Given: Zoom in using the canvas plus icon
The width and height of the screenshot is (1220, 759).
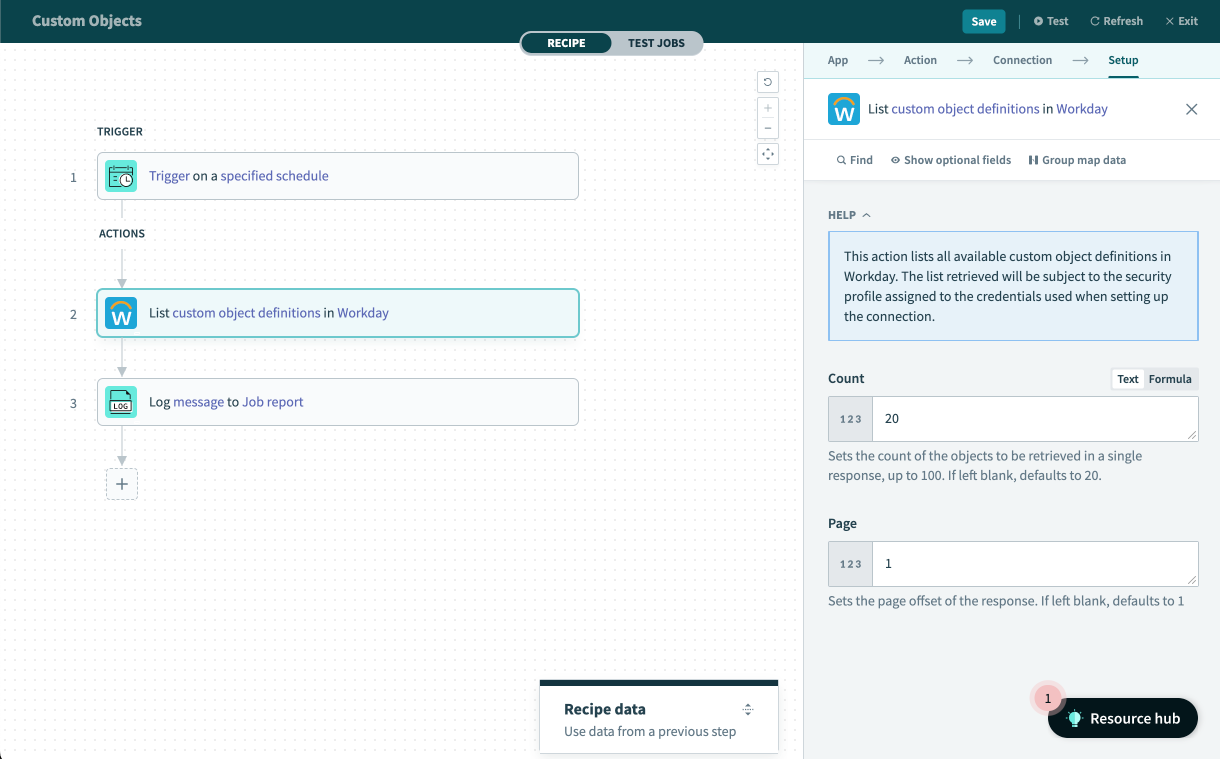Looking at the screenshot, I should click(x=768, y=107).
